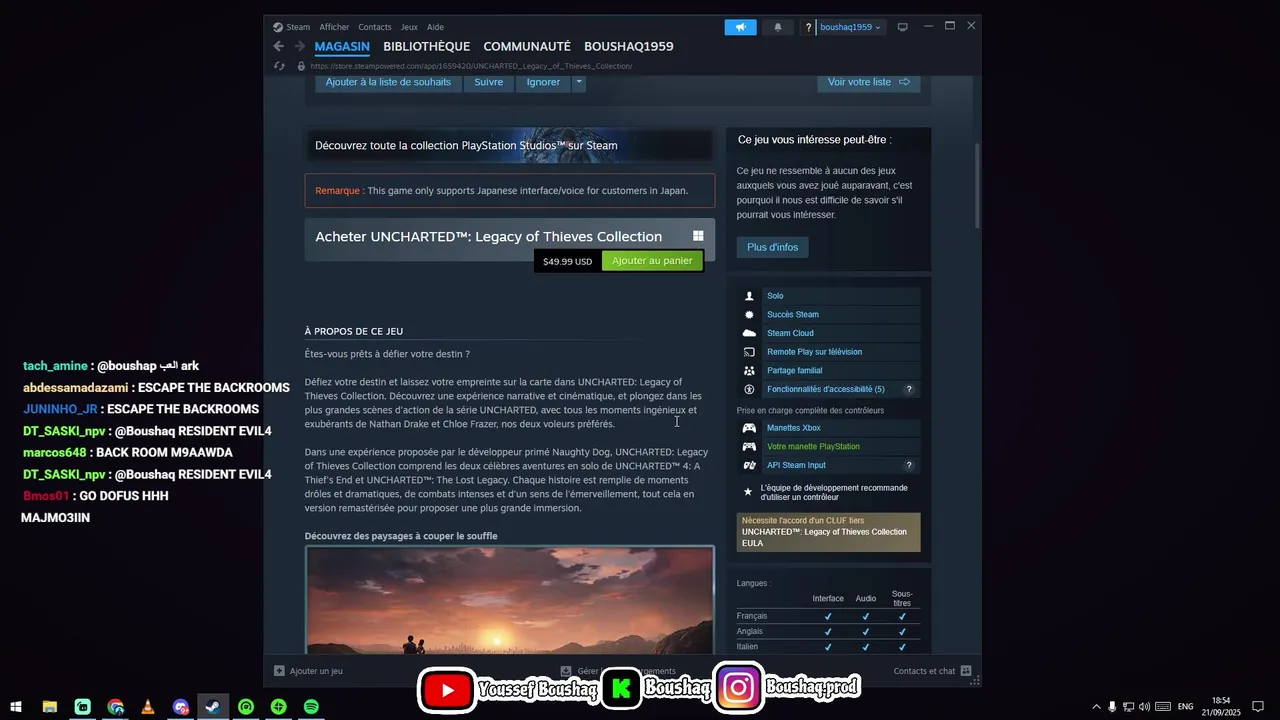Click Ajouter à la liste de souhaits
The width and height of the screenshot is (1280, 720).
coord(388,82)
